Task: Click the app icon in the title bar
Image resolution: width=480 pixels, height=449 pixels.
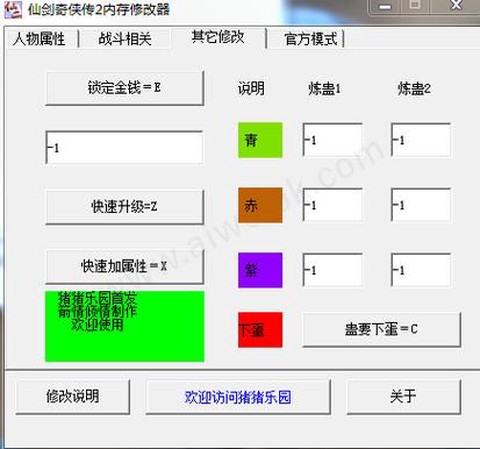Action: click(13, 9)
